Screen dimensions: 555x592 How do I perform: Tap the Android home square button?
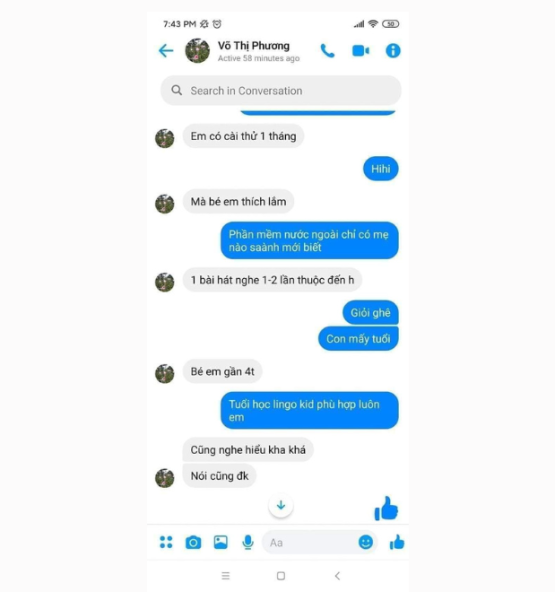pos(281,576)
